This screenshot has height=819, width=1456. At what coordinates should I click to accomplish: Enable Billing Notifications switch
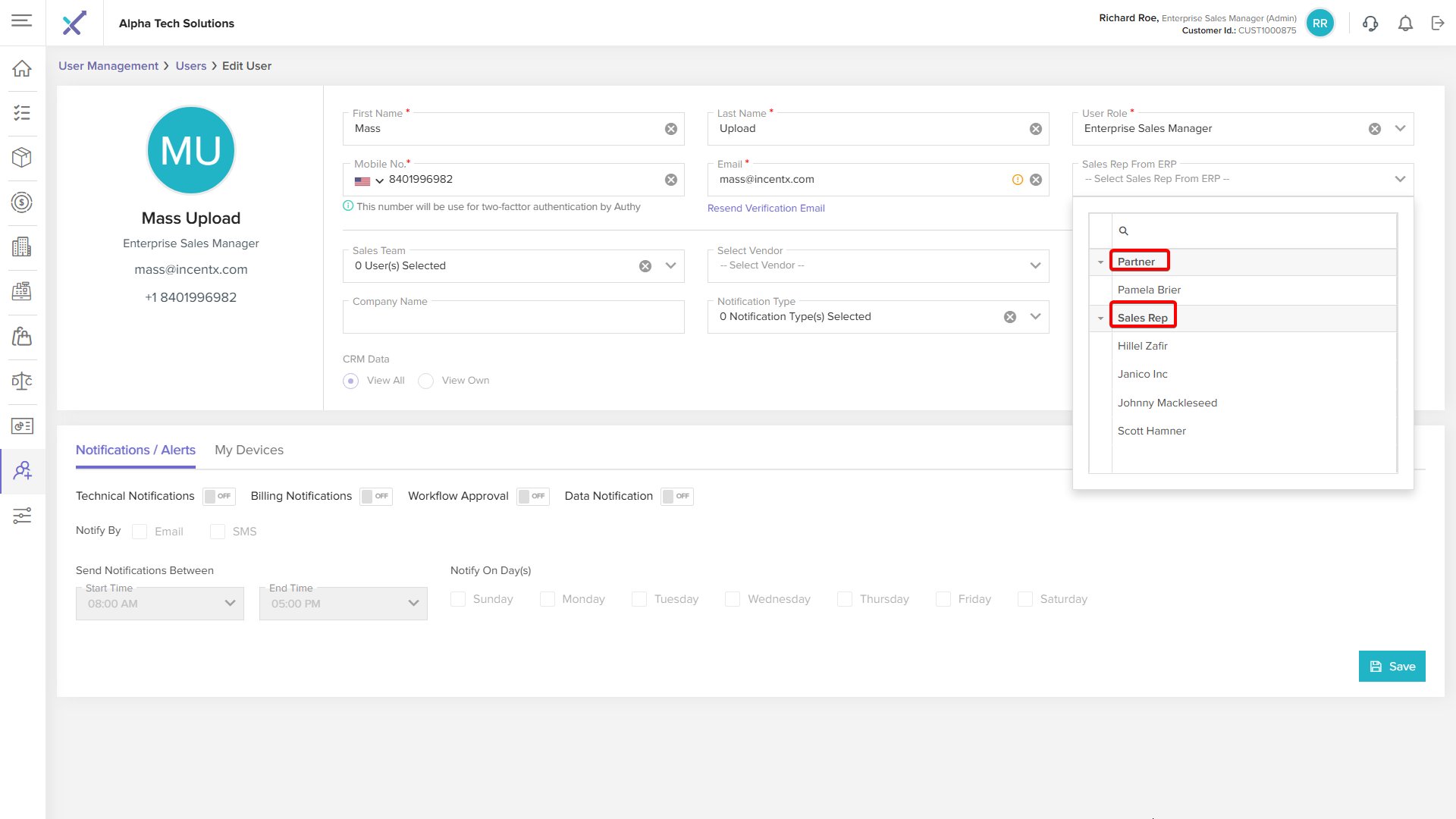point(375,496)
